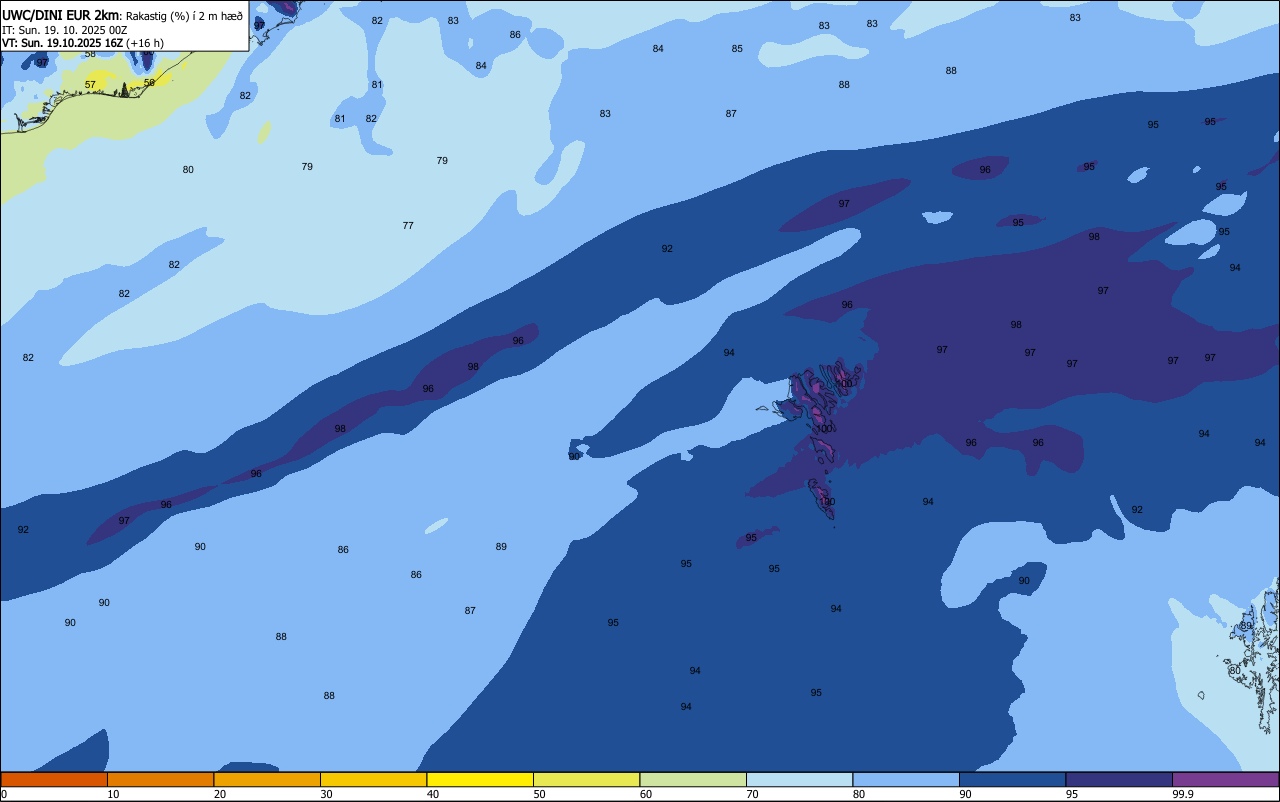The height and width of the screenshot is (802, 1280).
Task: Click the legend scale label "0"
Action: coord(4,794)
